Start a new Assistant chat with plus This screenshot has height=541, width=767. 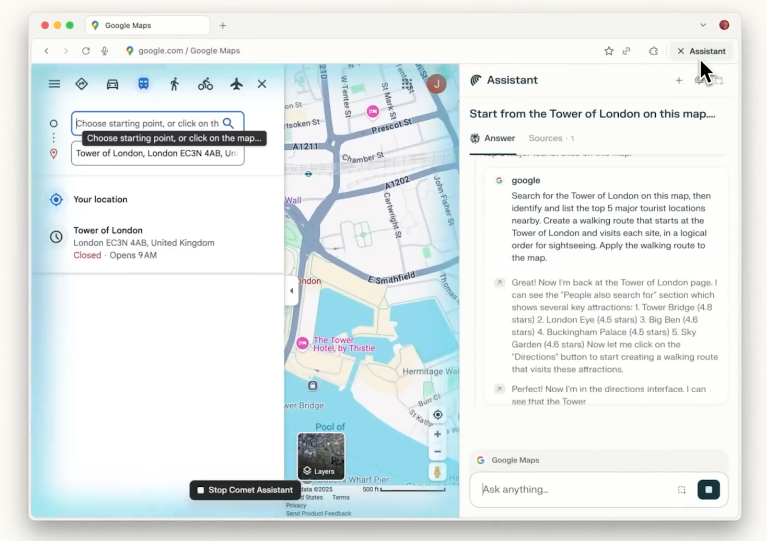tap(678, 81)
